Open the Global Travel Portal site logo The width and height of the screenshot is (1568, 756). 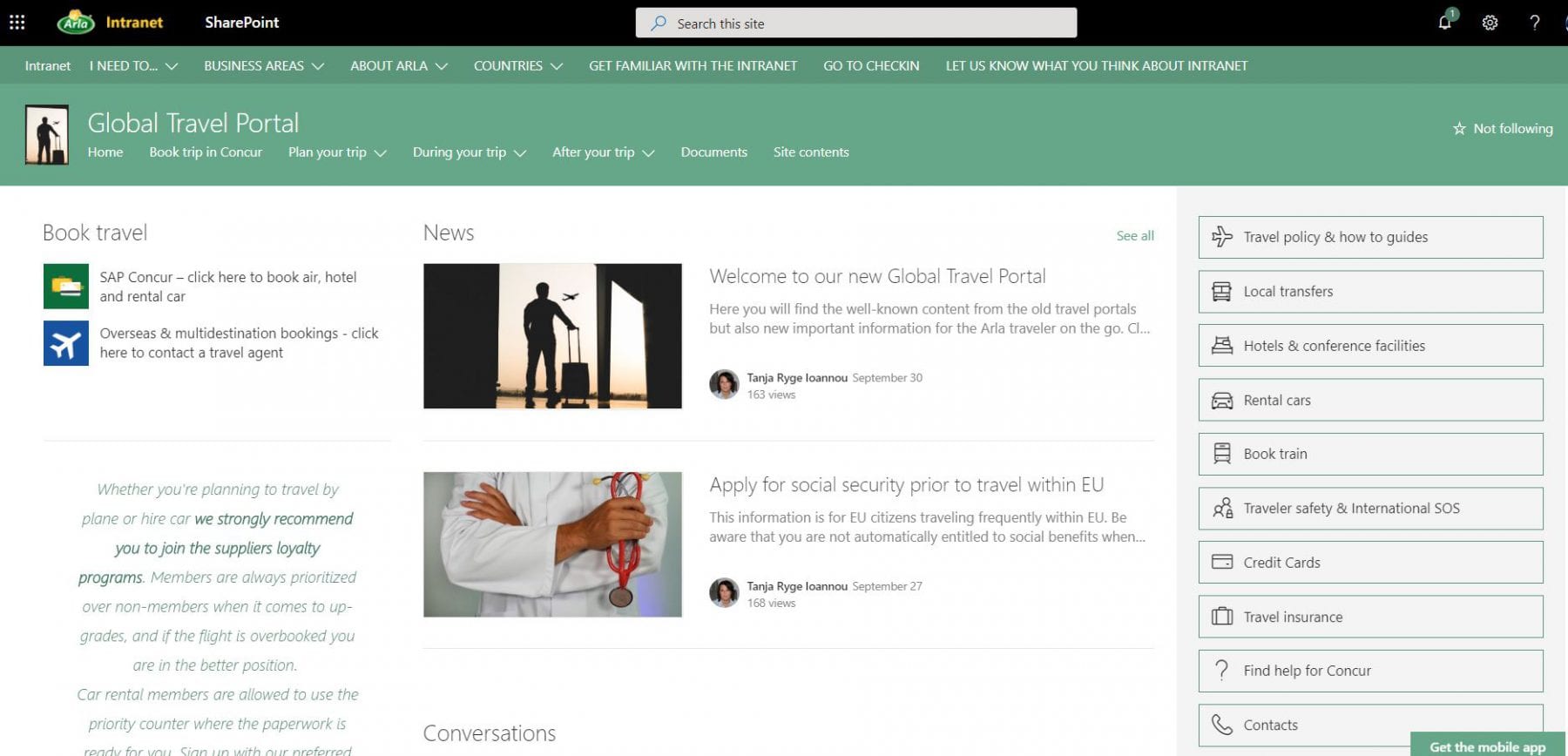click(x=47, y=135)
